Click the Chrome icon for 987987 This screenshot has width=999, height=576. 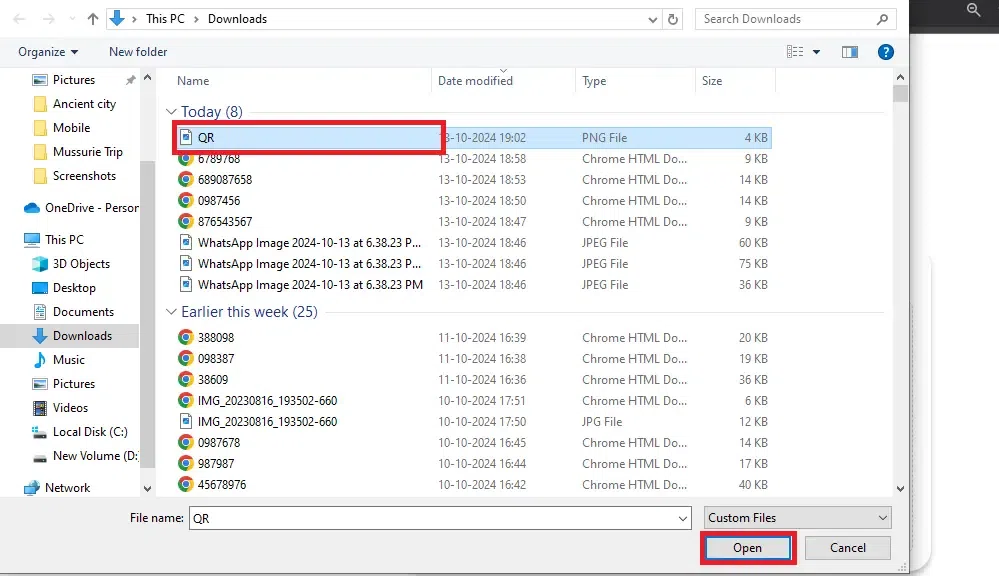point(185,464)
